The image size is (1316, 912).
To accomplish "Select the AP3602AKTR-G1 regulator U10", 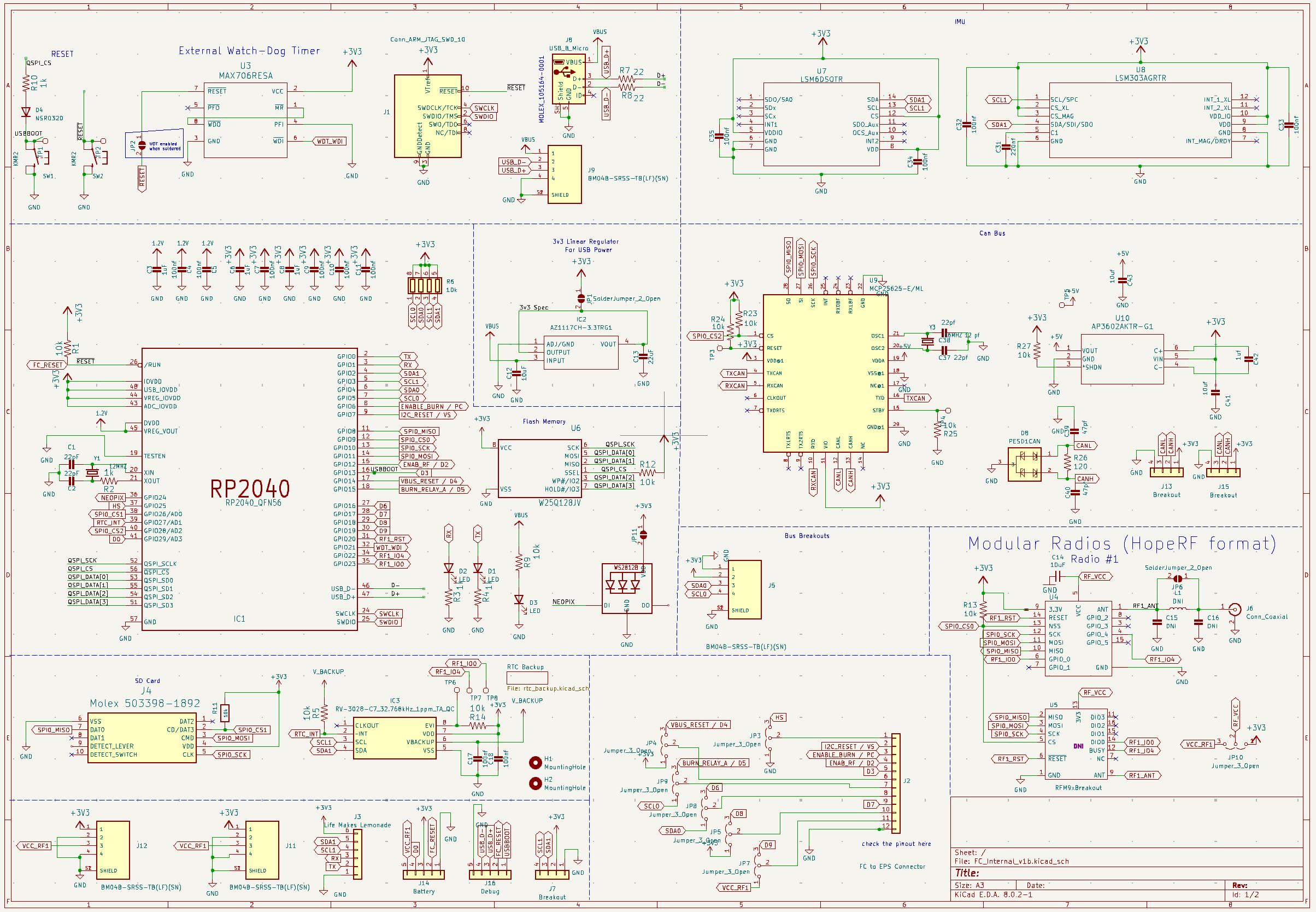I will pos(1122,359).
